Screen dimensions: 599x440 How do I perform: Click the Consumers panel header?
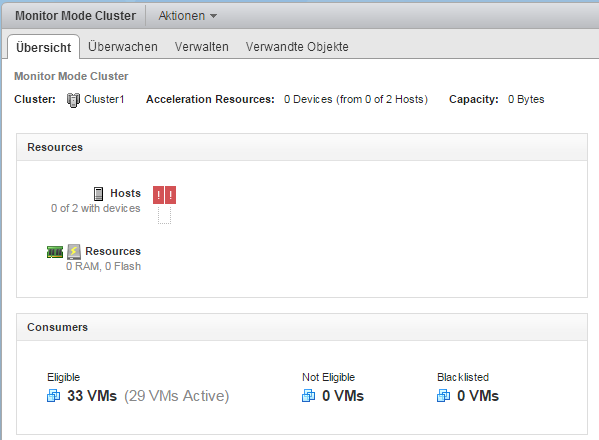(302, 327)
